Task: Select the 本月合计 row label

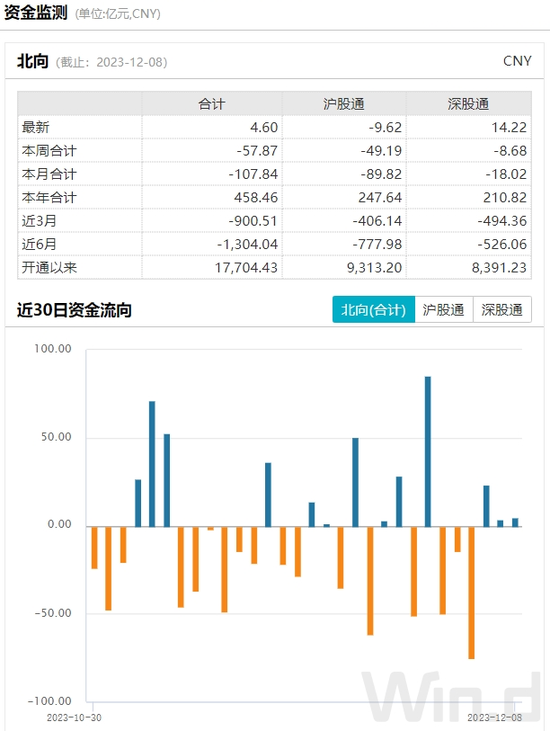Action: pyautogui.click(x=49, y=174)
